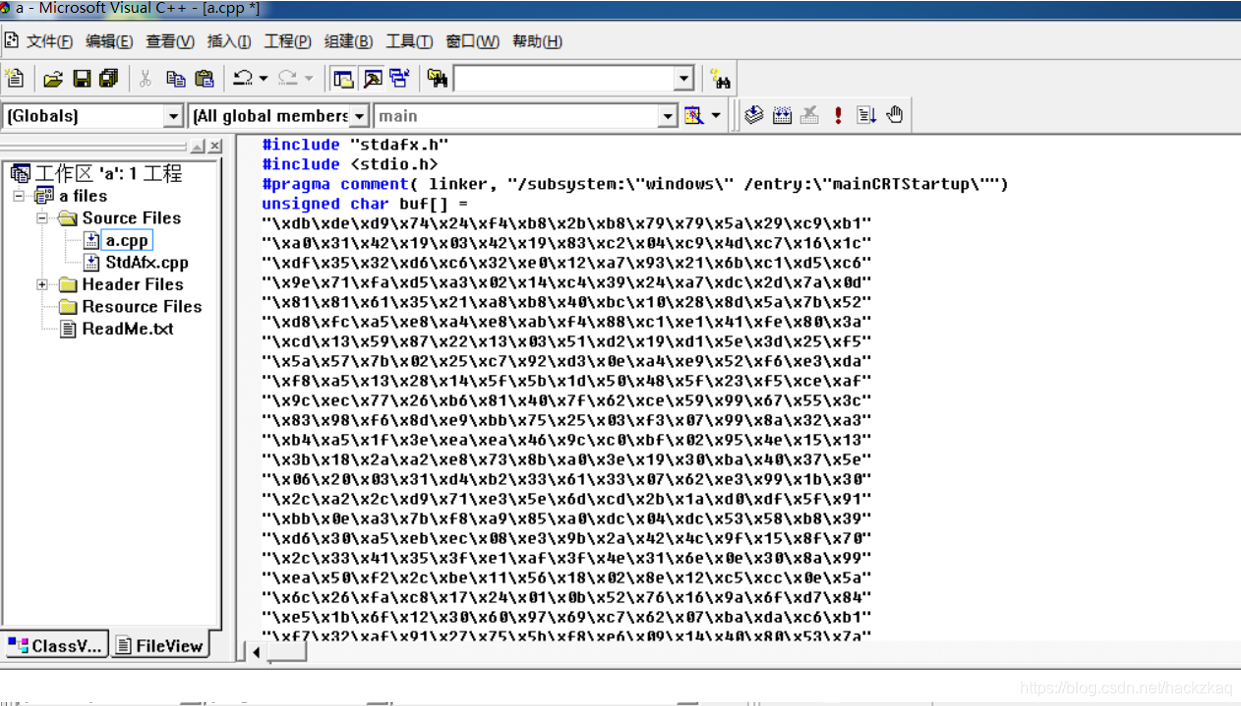Open the 插入(I) menu
Screen dimensions: 1241x706
[x=229, y=41]
